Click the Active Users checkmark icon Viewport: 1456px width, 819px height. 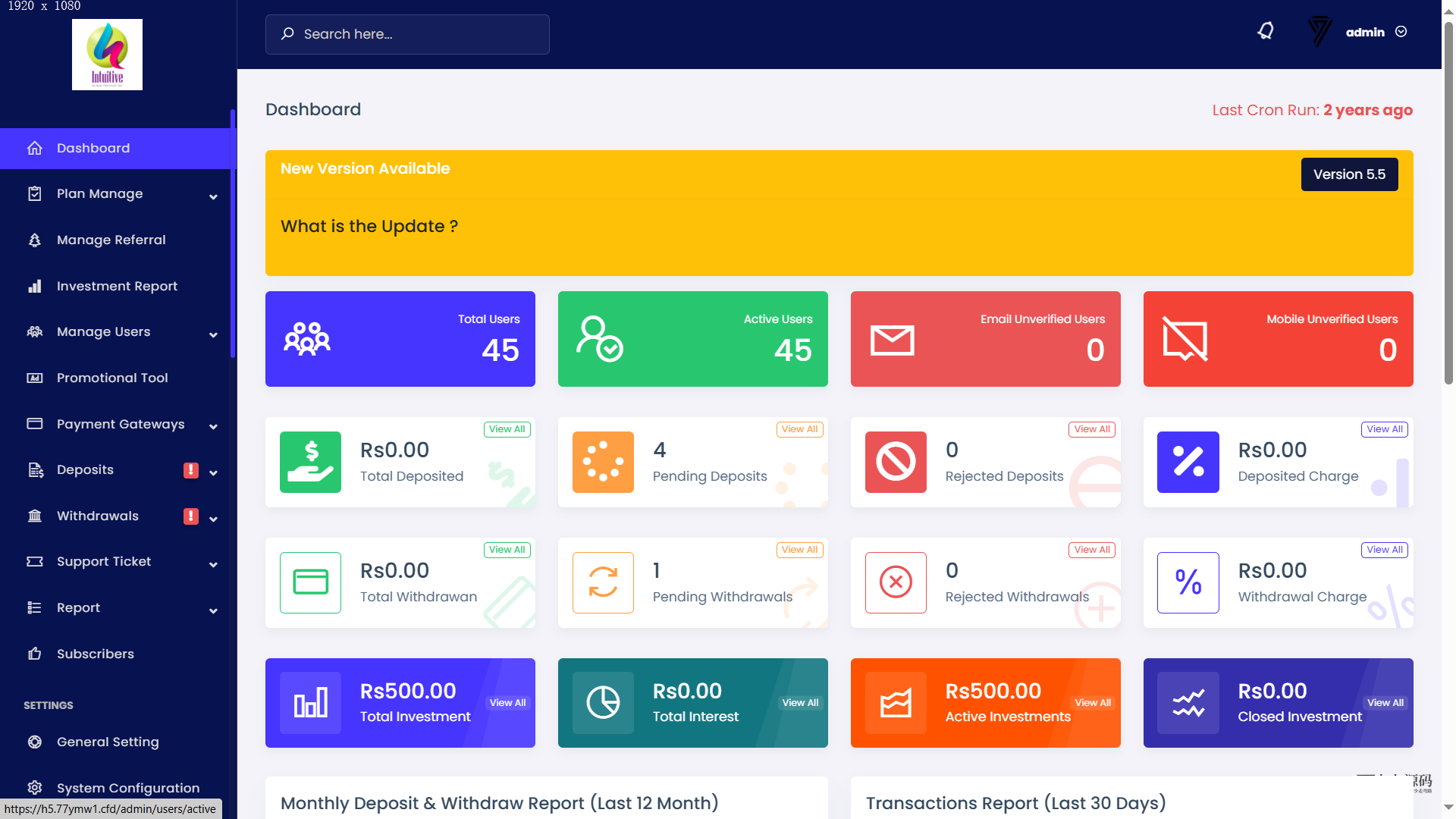(599, 339)
